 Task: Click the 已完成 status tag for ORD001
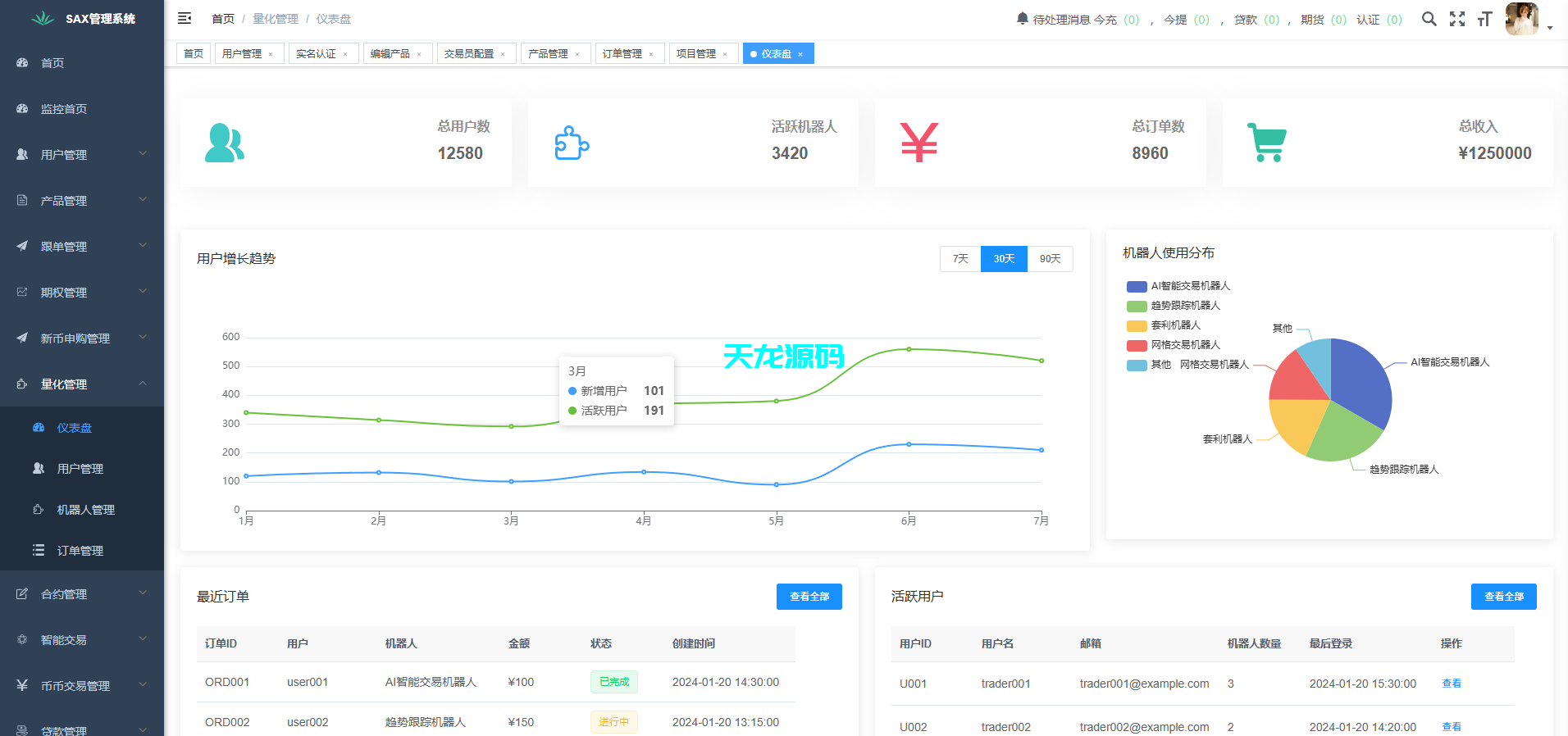coord(614,682)
